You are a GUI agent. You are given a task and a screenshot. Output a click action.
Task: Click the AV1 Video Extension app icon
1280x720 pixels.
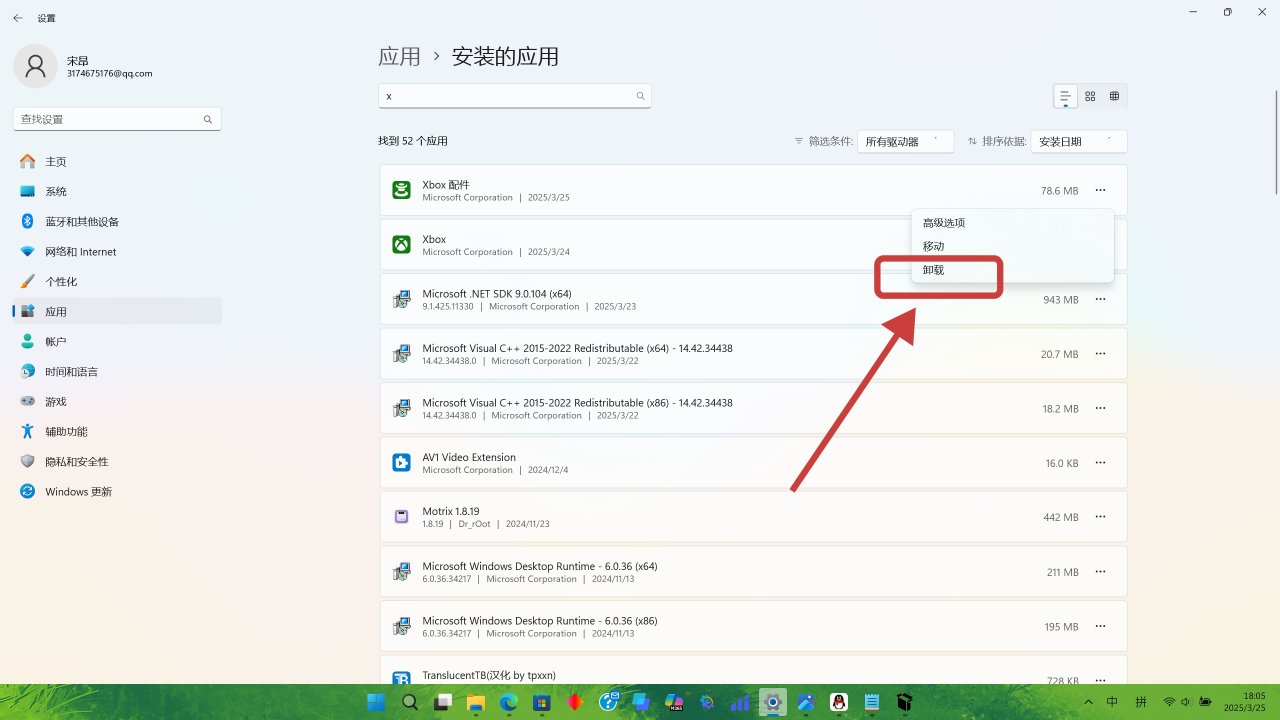pos(401,463)
